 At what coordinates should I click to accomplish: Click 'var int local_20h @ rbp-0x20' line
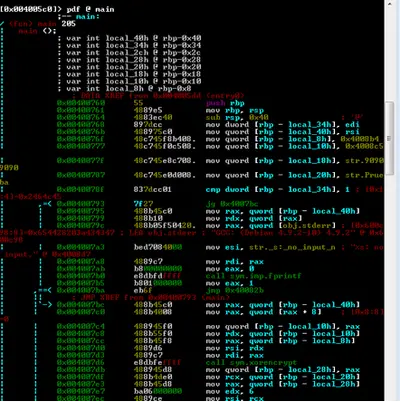pyautogui.click(x=129, y=67)
